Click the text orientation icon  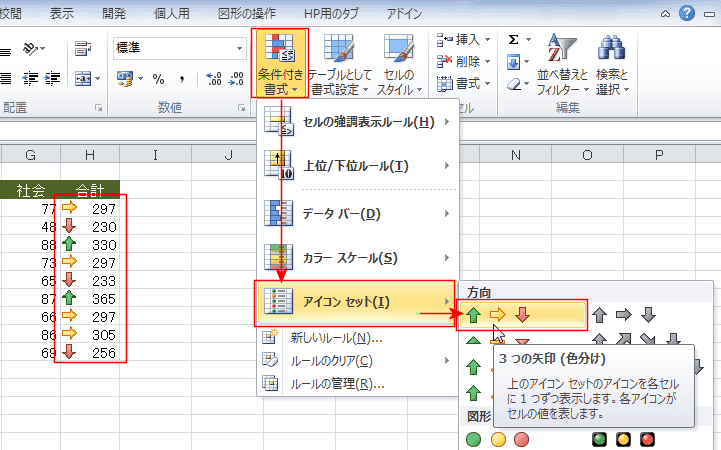point(31,48)
